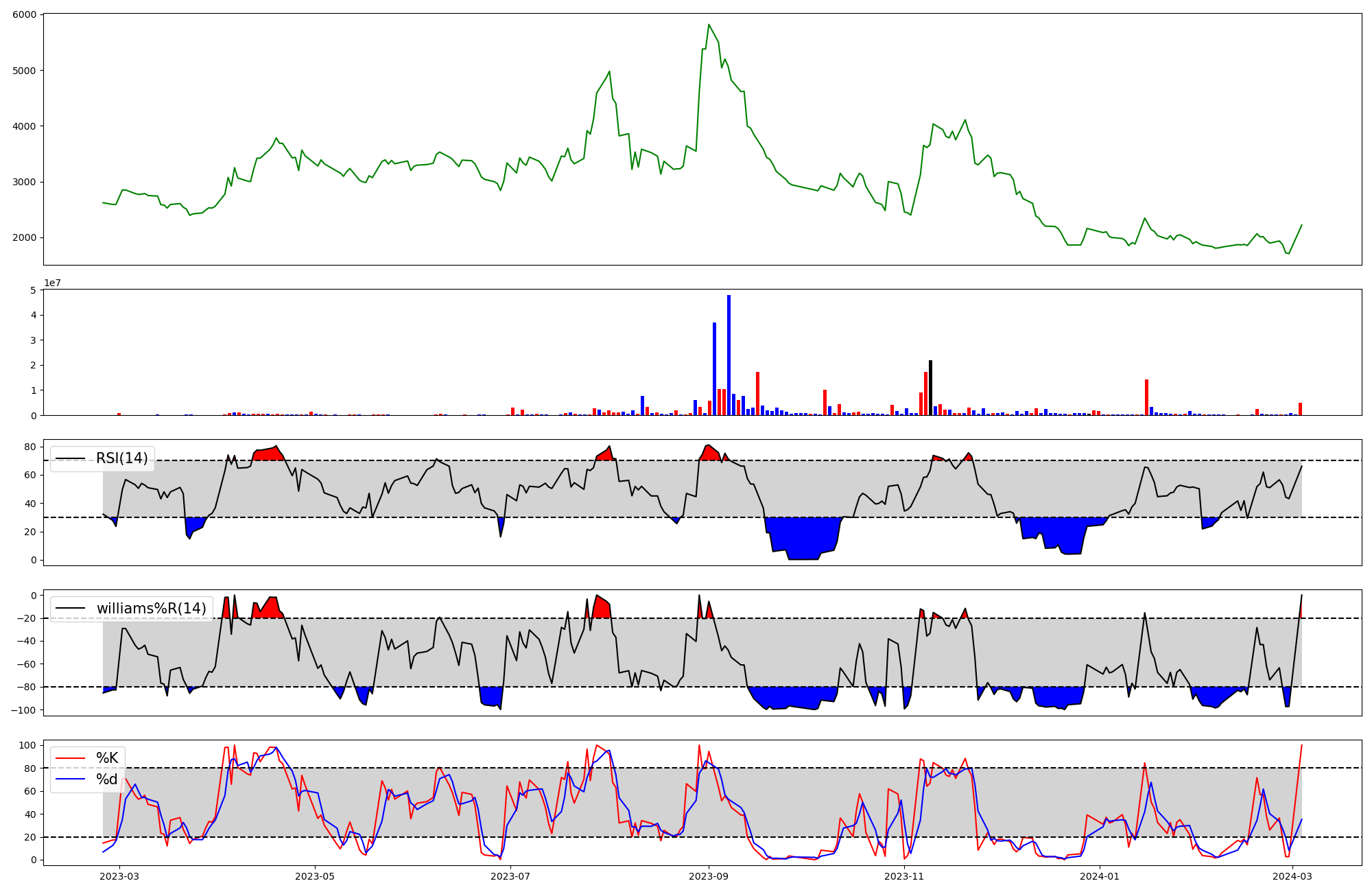
Task: Click the williams%R(14) legend label
Action: tap(151, 609)
